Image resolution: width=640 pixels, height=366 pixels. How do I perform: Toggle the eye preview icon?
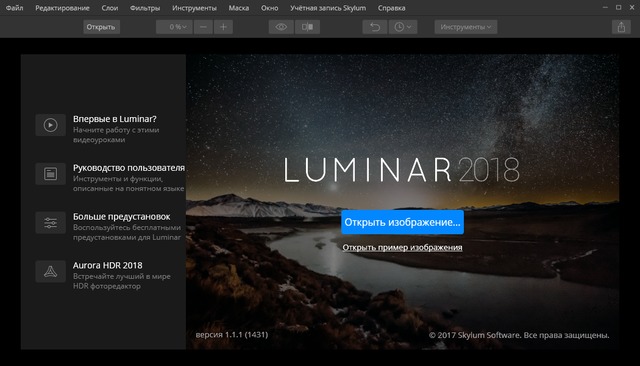(281, 27)
